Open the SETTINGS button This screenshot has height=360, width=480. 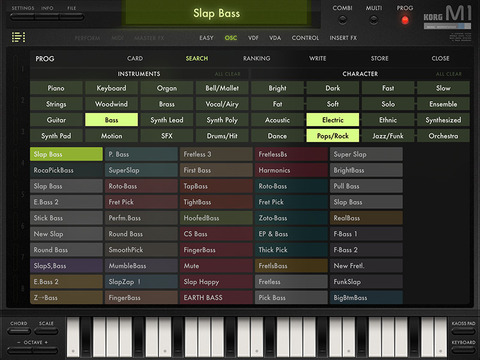[x=23, y=17]
